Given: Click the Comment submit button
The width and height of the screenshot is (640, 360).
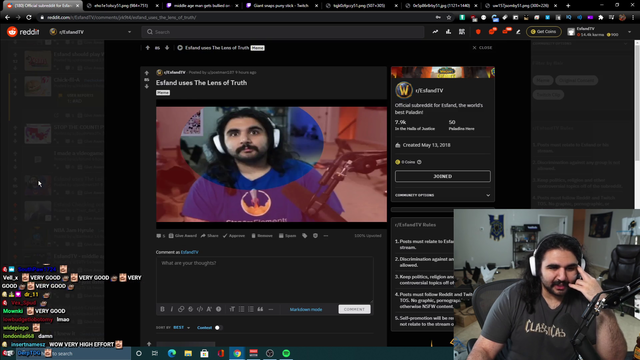Looking at the screenshot, I should tap(354, 309).
